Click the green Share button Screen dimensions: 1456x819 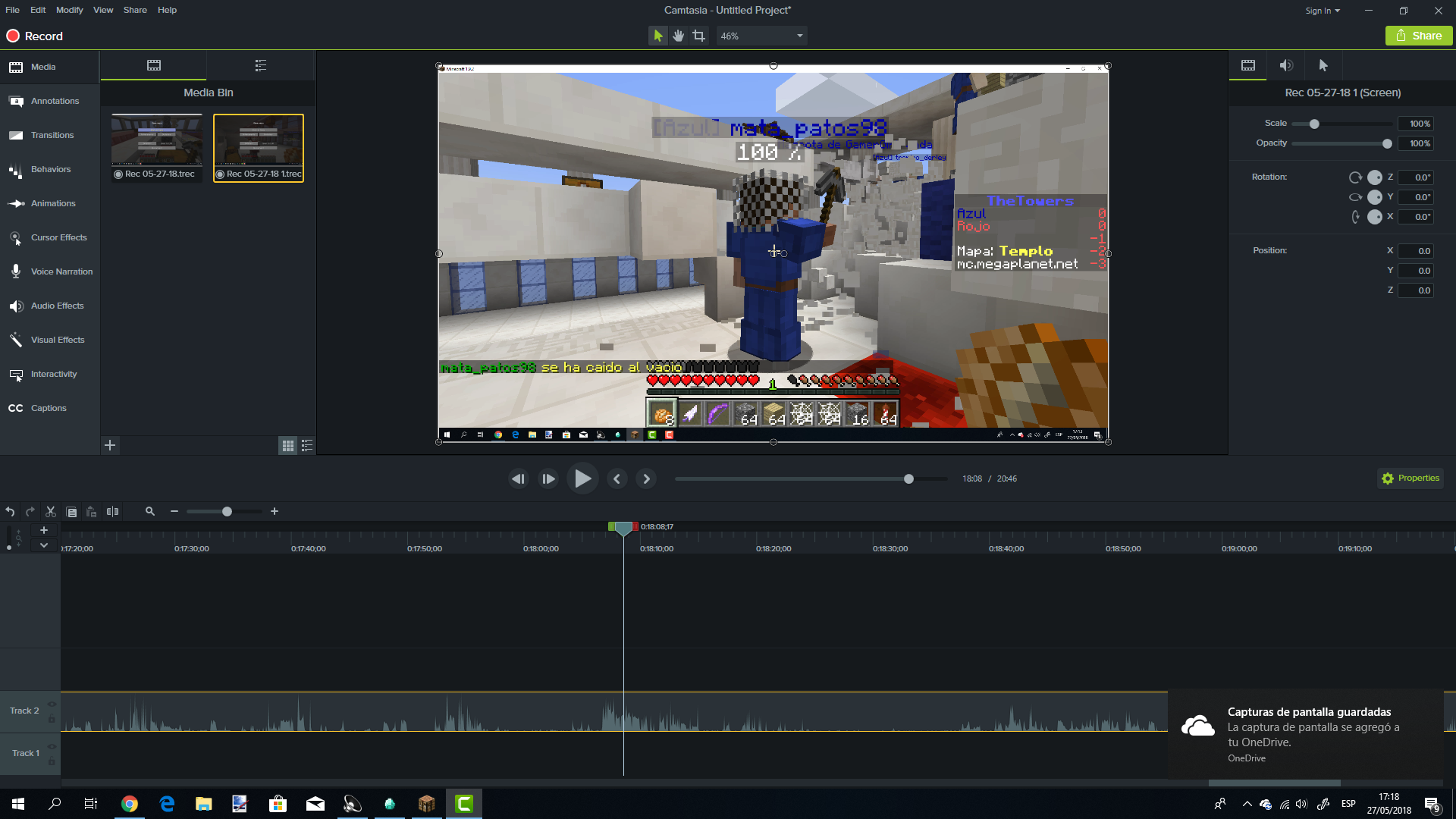tap(1419, 36)
